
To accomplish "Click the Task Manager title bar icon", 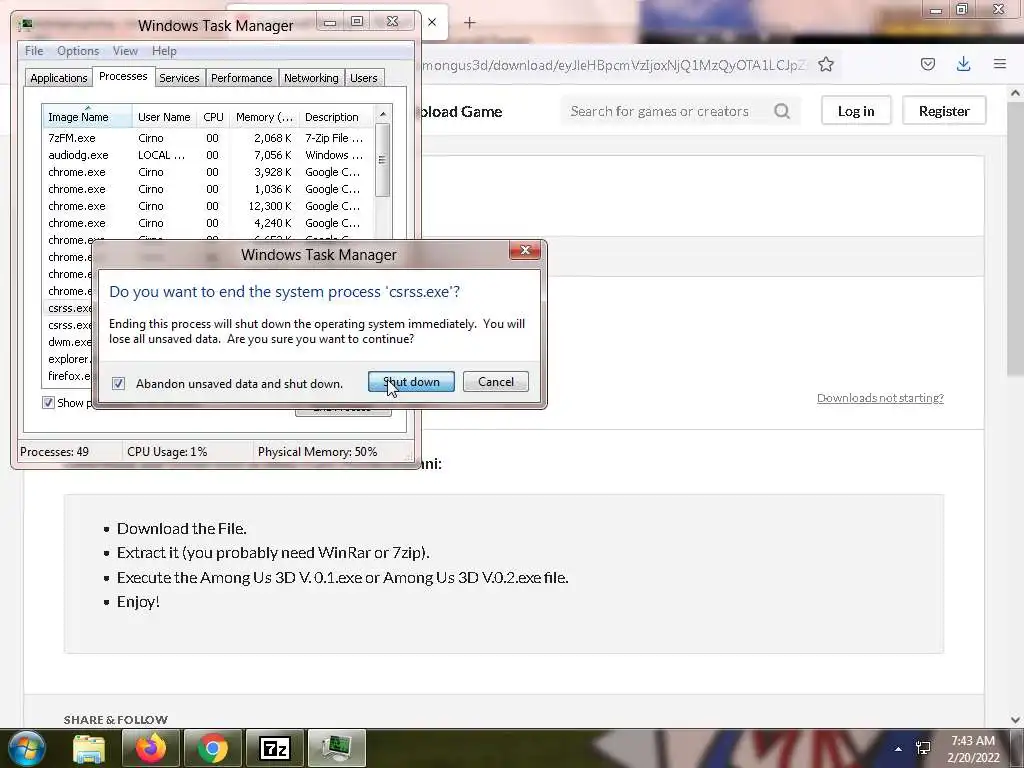I will 27,25.
